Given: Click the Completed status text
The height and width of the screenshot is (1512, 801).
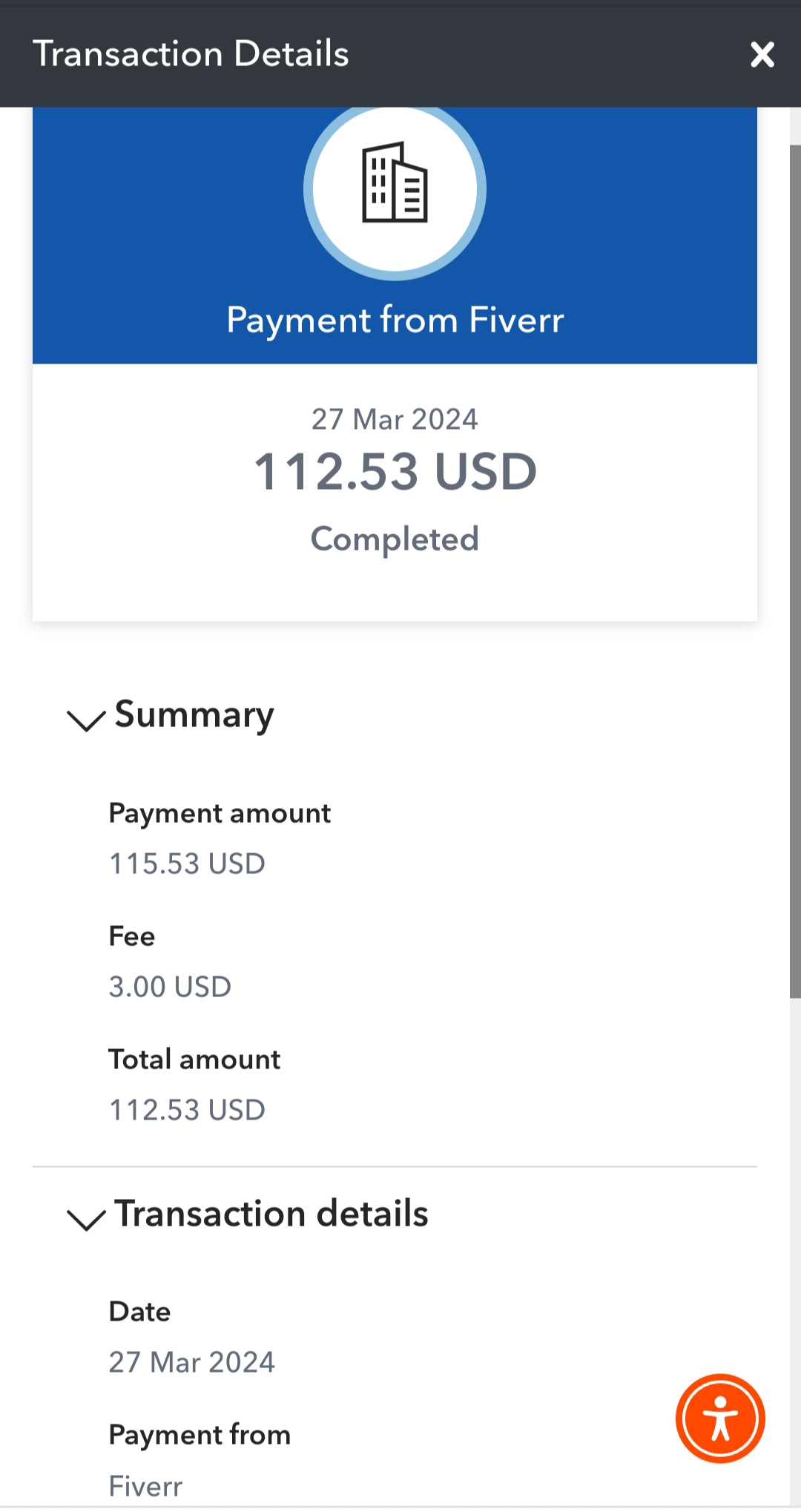Looking at the screenshot, I should coord(395,539).
